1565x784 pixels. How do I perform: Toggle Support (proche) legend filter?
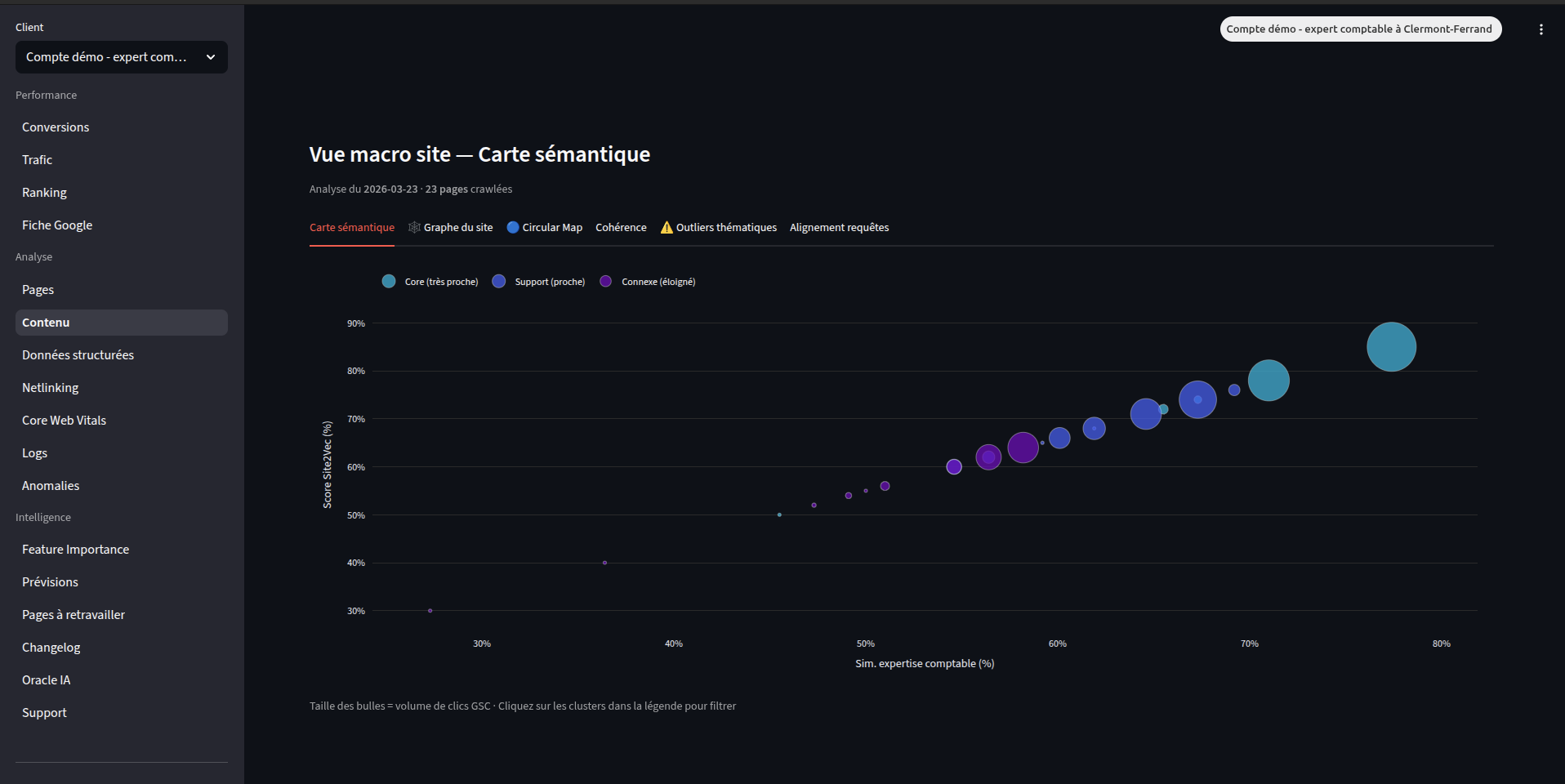(539, 282)
